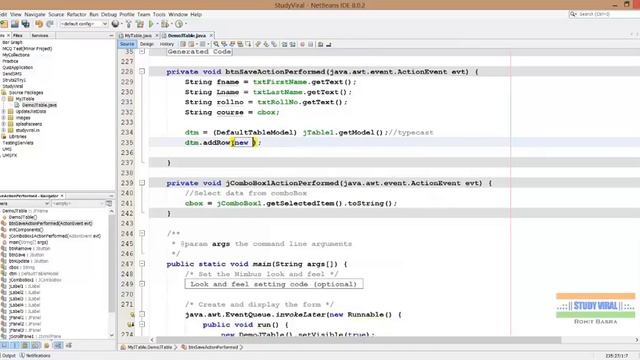The width and height of the screenshot is (640, 360).
Task: Select the btnSave JButton in Navigator
Action: 26,255
